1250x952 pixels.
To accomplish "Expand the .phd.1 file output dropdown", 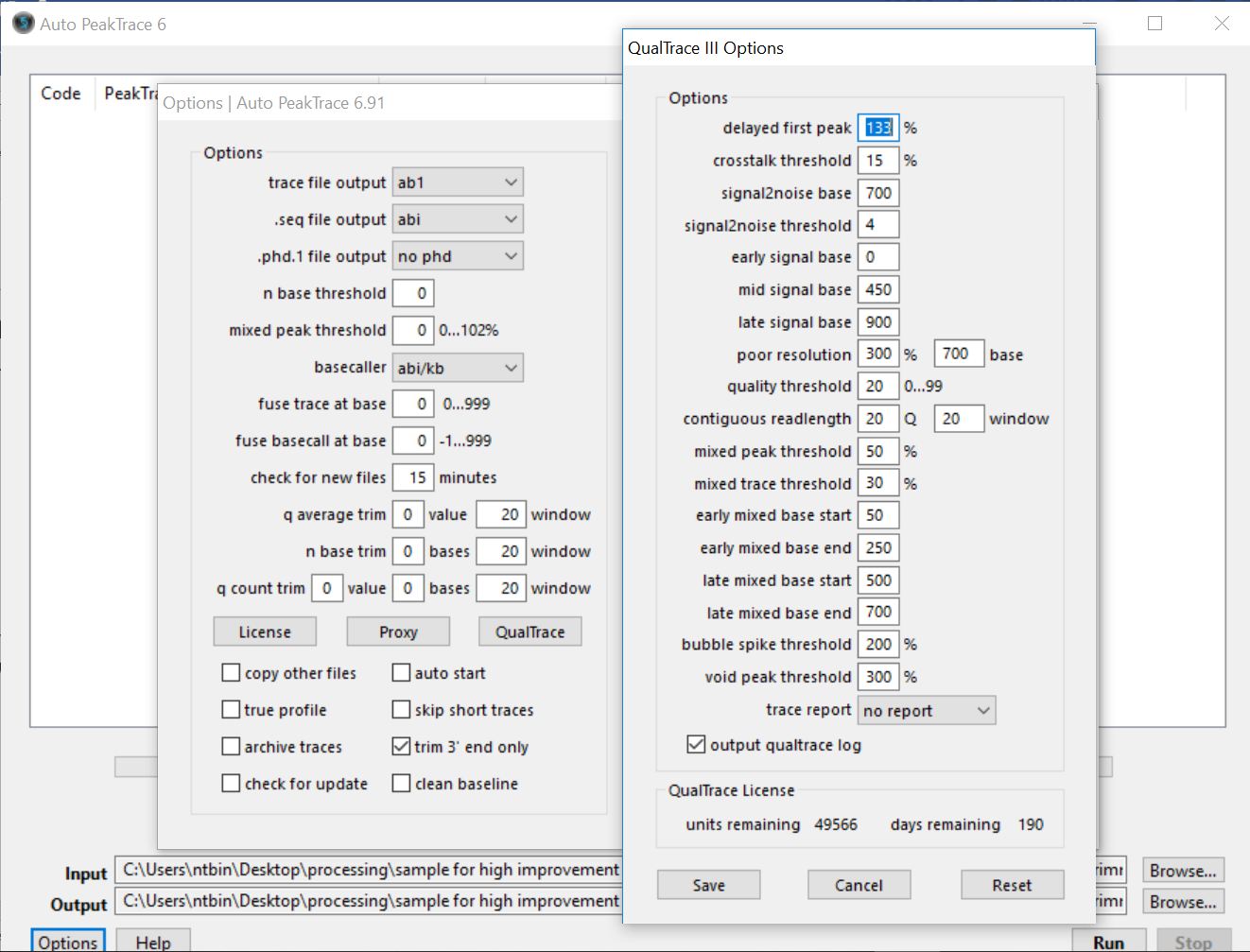I will click(458, 256).
